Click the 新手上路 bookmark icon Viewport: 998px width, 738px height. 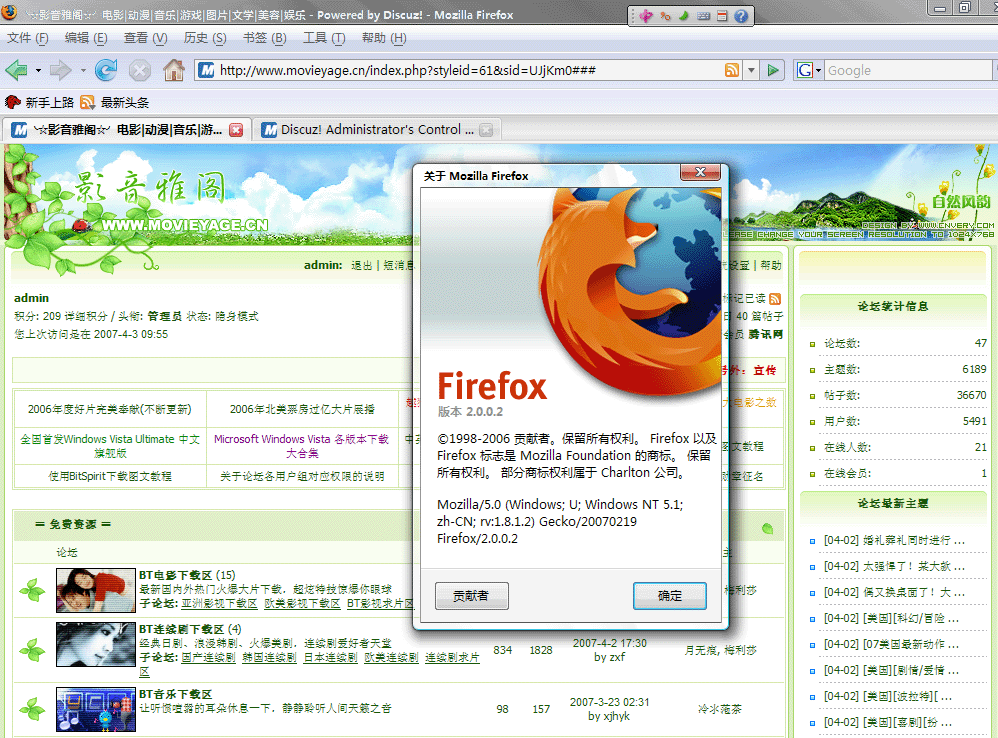[x=12, y=102]
